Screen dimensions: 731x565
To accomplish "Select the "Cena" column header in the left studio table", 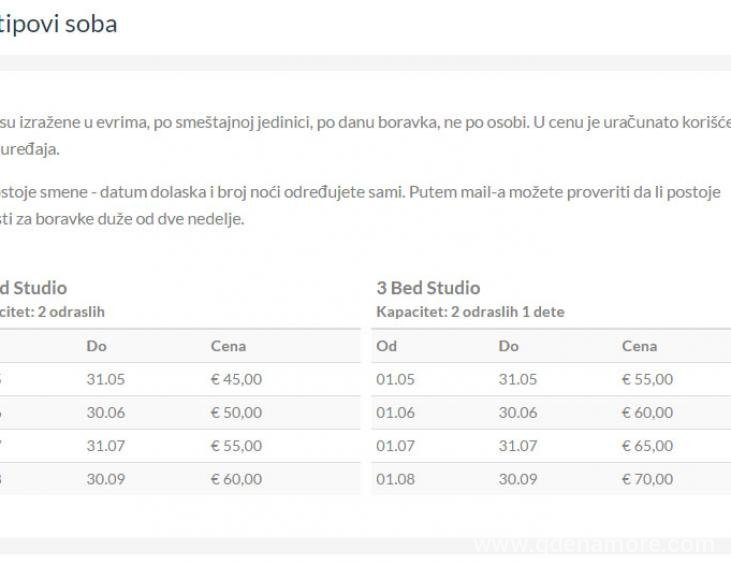I will 228,346.
